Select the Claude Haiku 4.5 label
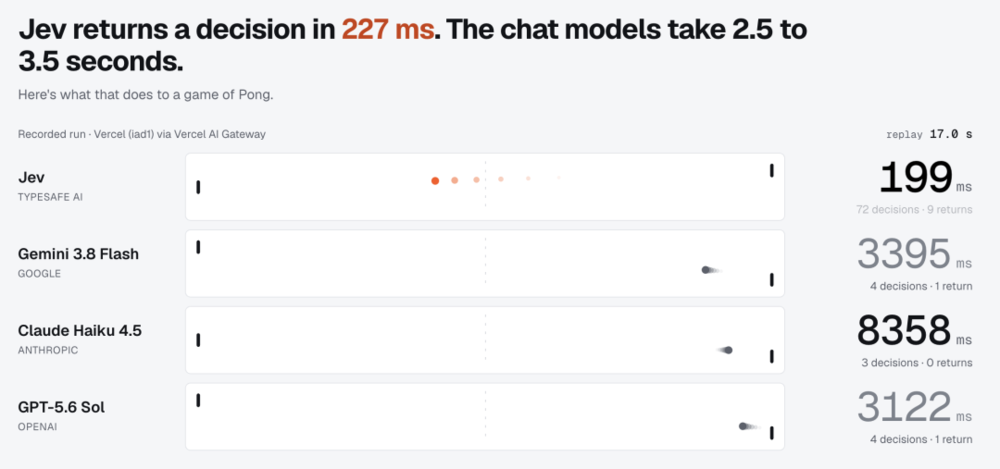Screen dimensions: 1000x469 (80, 331)
